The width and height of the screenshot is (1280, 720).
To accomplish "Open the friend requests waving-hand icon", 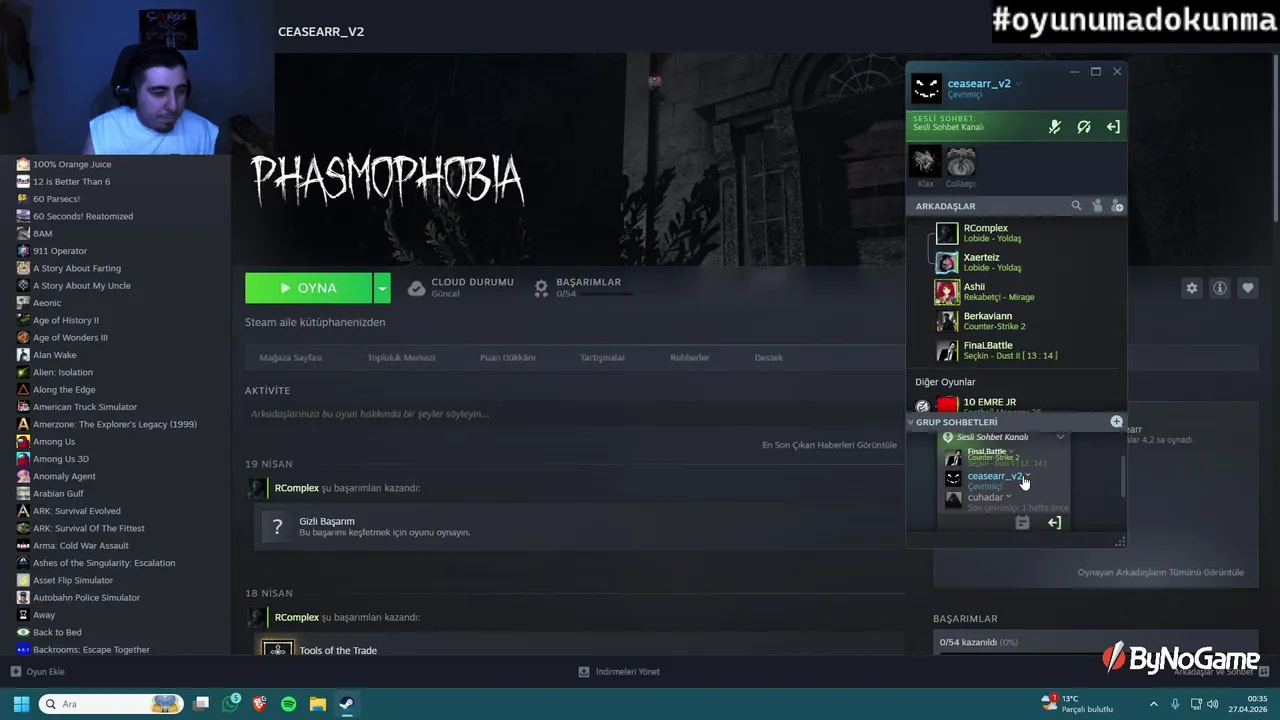I will pyautogui.click(x=1097, y=206).
